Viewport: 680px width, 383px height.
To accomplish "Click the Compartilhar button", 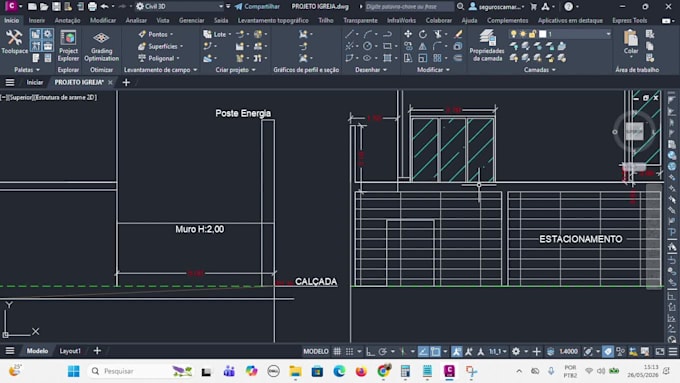I will [x=257, y=7].
